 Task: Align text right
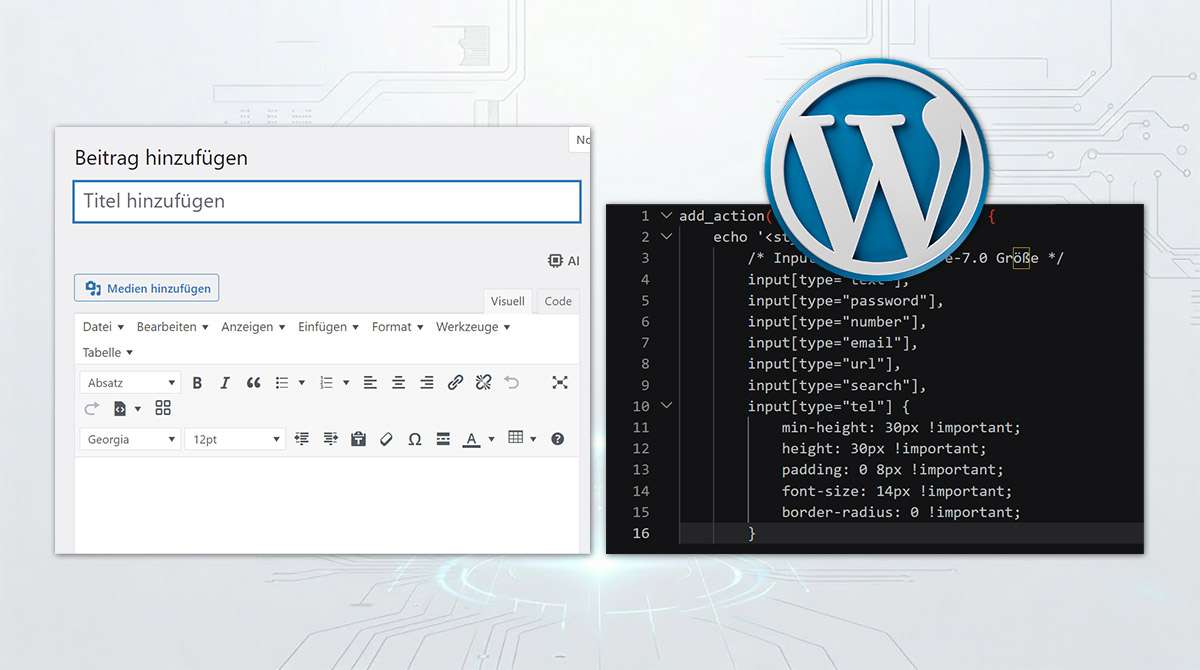pos(427,383)
